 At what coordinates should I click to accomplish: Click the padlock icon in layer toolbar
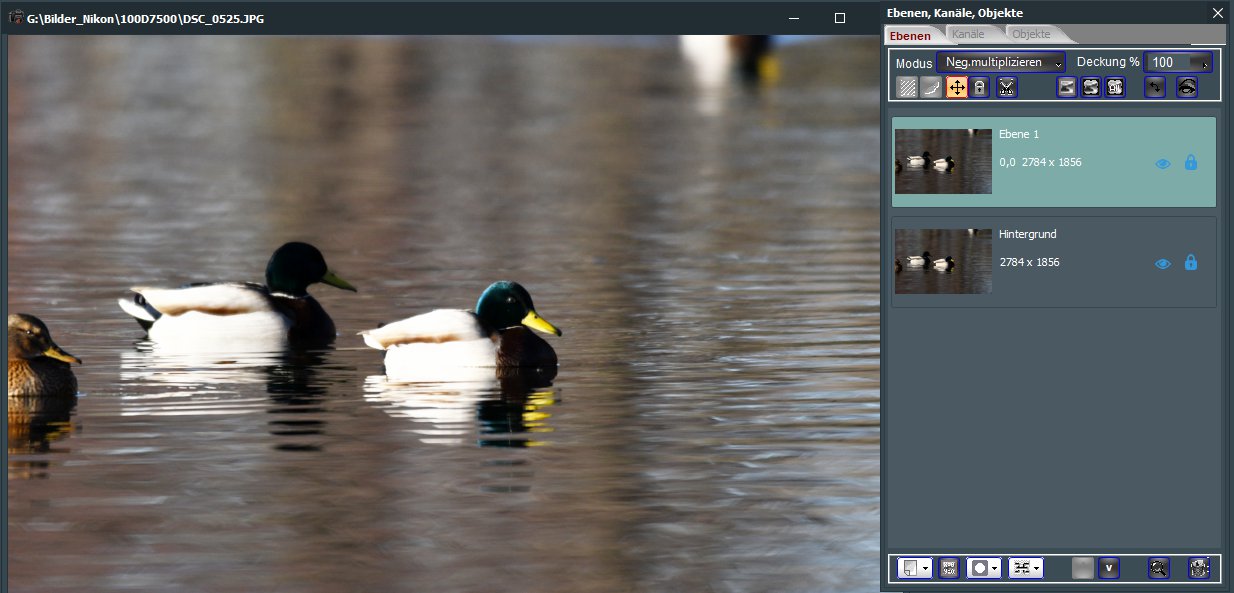[980, 87]
